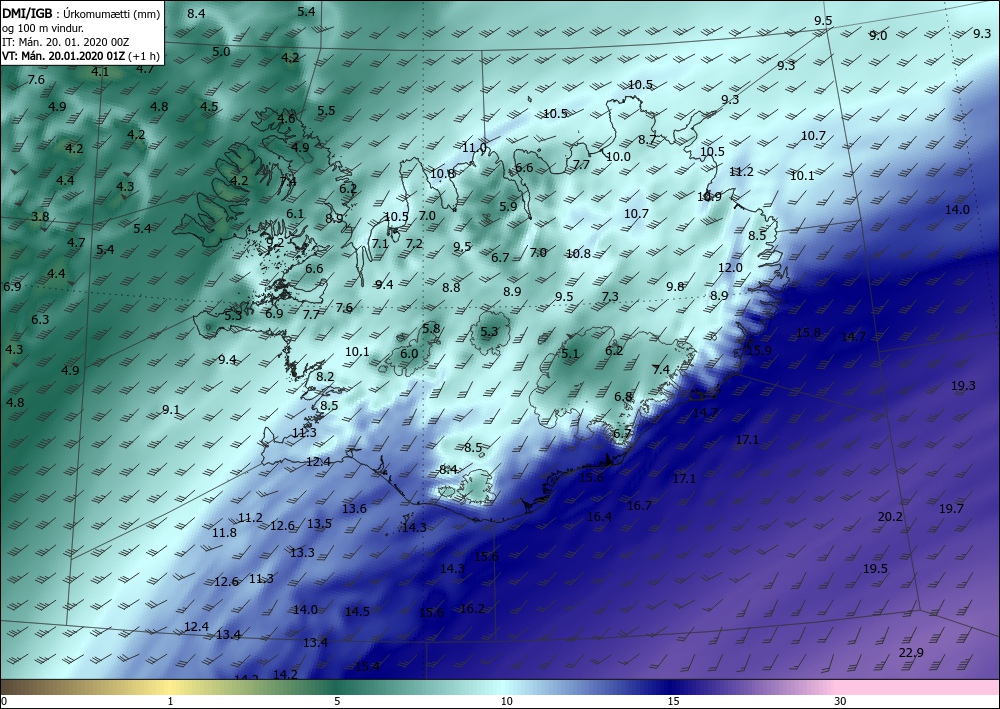Click the map value "15.4"
Viewport: 1000px width, 709px height.
coord(367,666)
